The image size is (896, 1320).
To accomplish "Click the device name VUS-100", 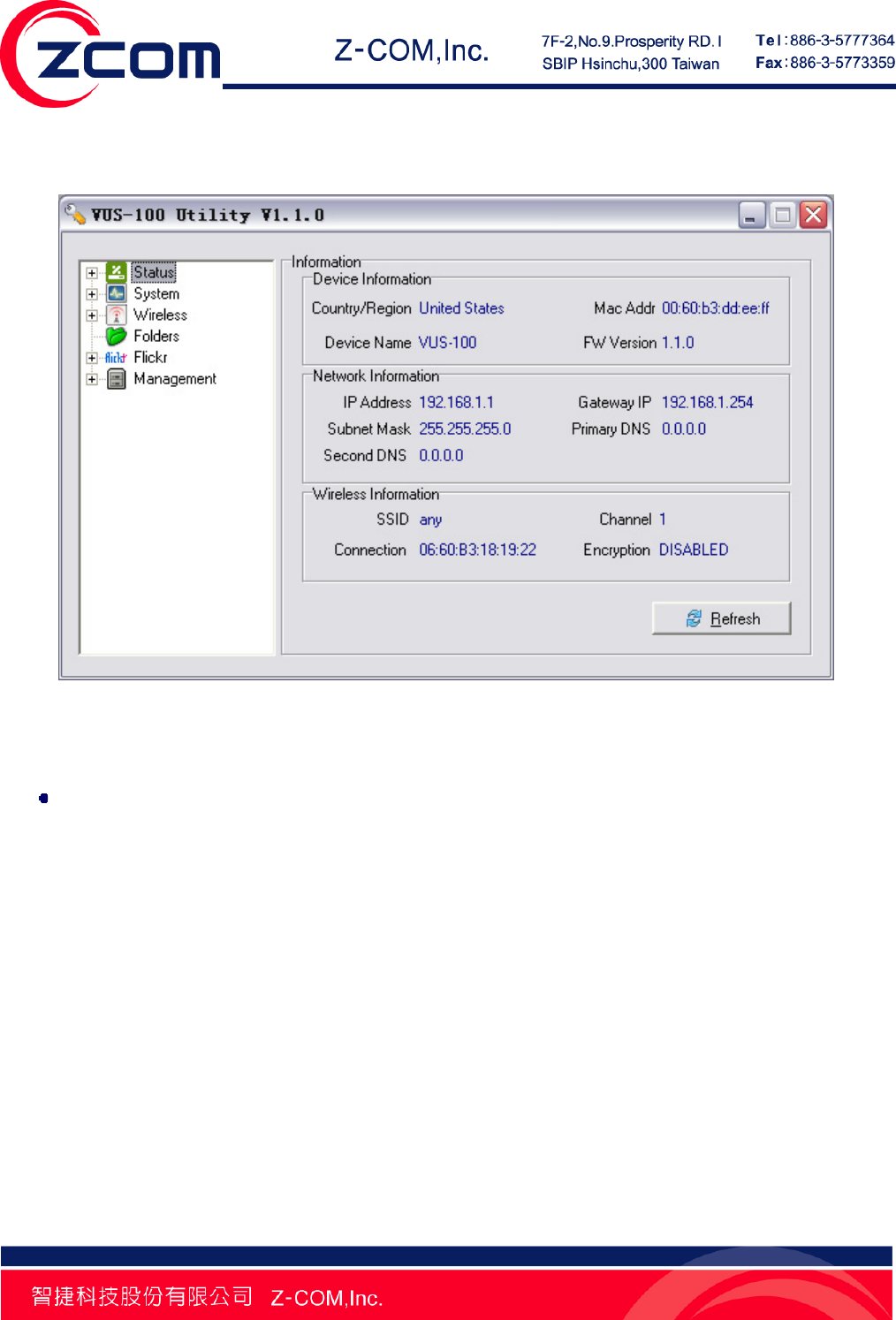I will click(x=447, y=343).
